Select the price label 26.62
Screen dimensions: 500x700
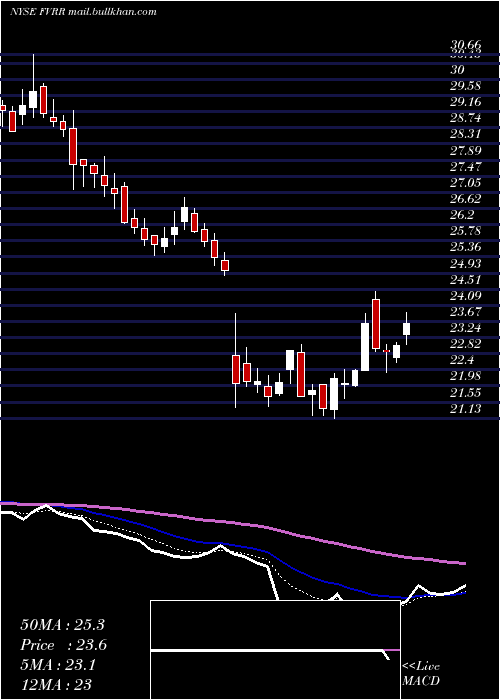point(466,199)
